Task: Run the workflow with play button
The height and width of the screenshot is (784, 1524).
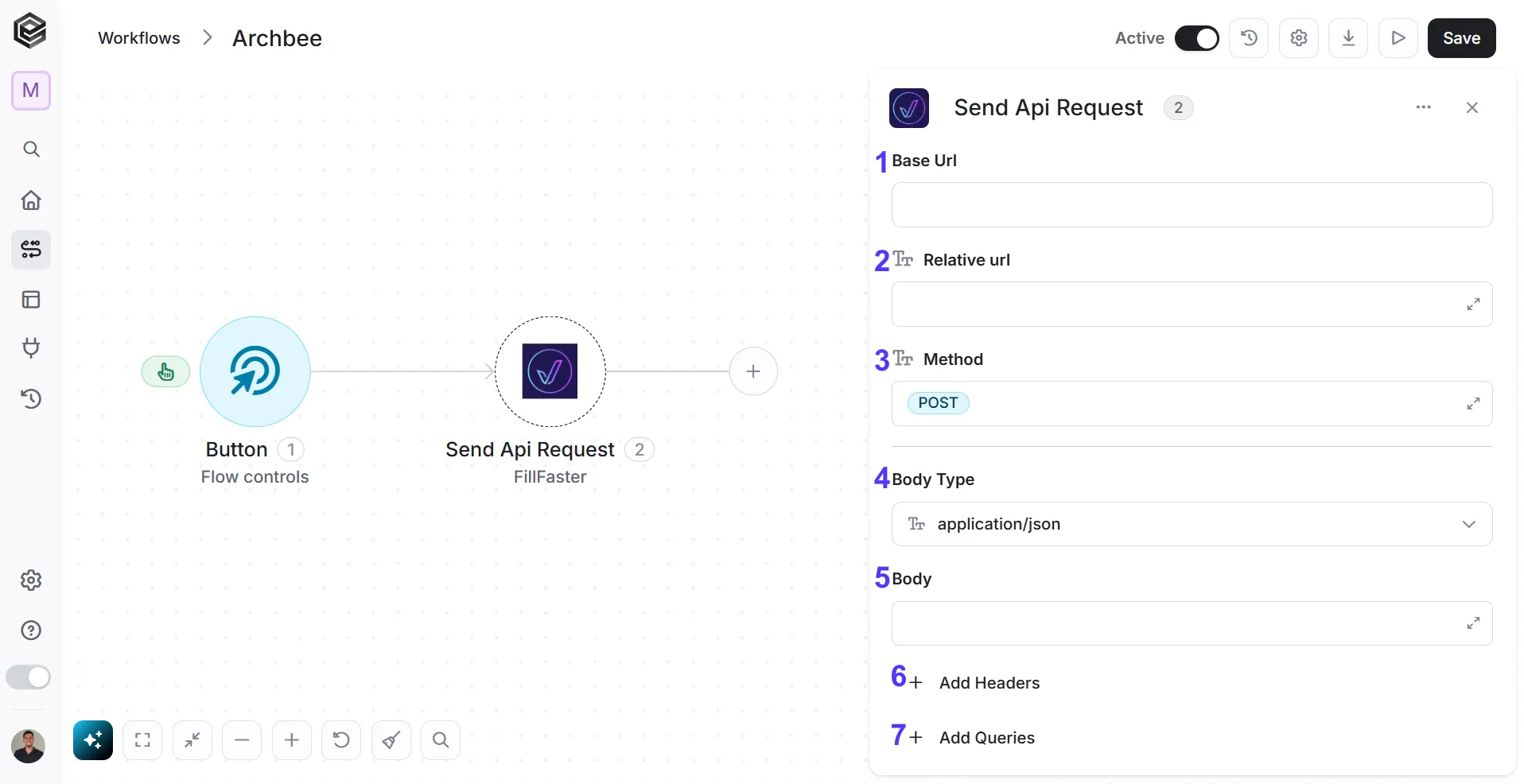Action: (x=1398, y=38)
